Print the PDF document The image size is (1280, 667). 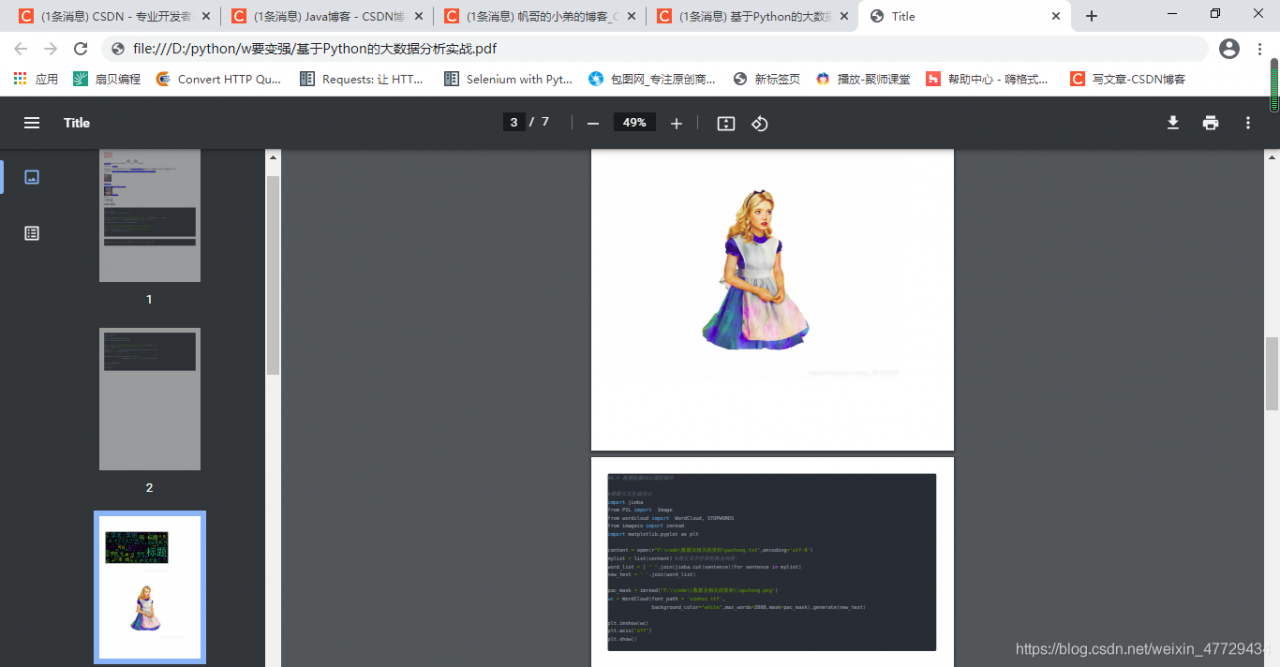pos(1211,123)
